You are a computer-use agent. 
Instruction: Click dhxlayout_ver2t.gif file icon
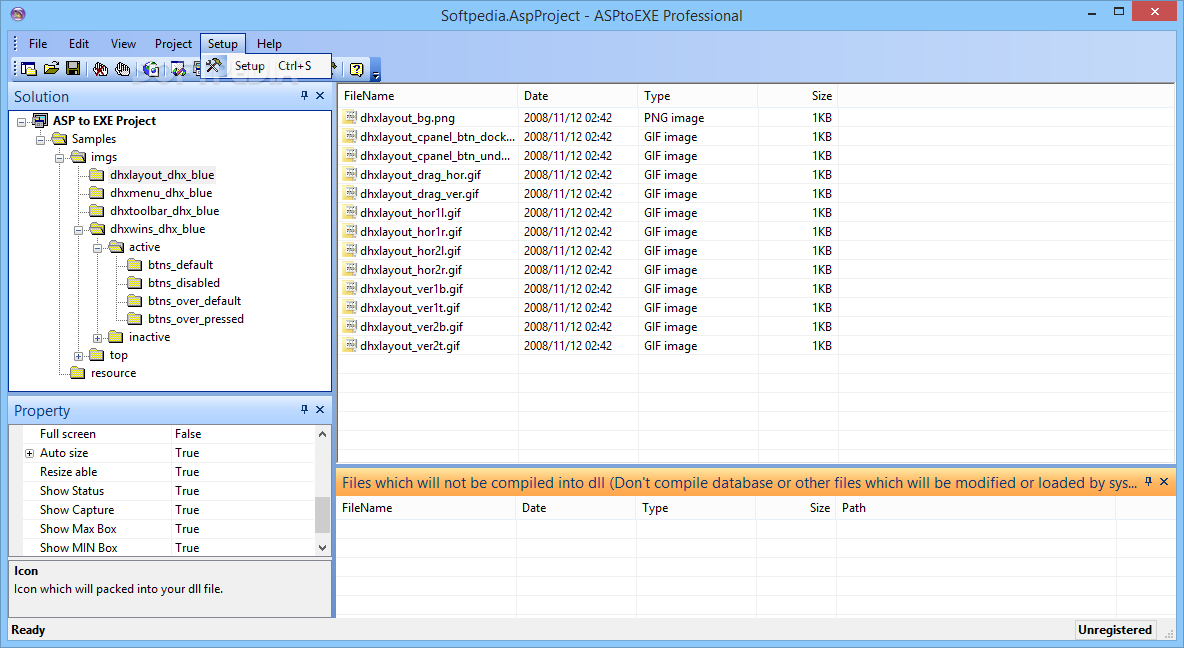[x=350, y=345]
